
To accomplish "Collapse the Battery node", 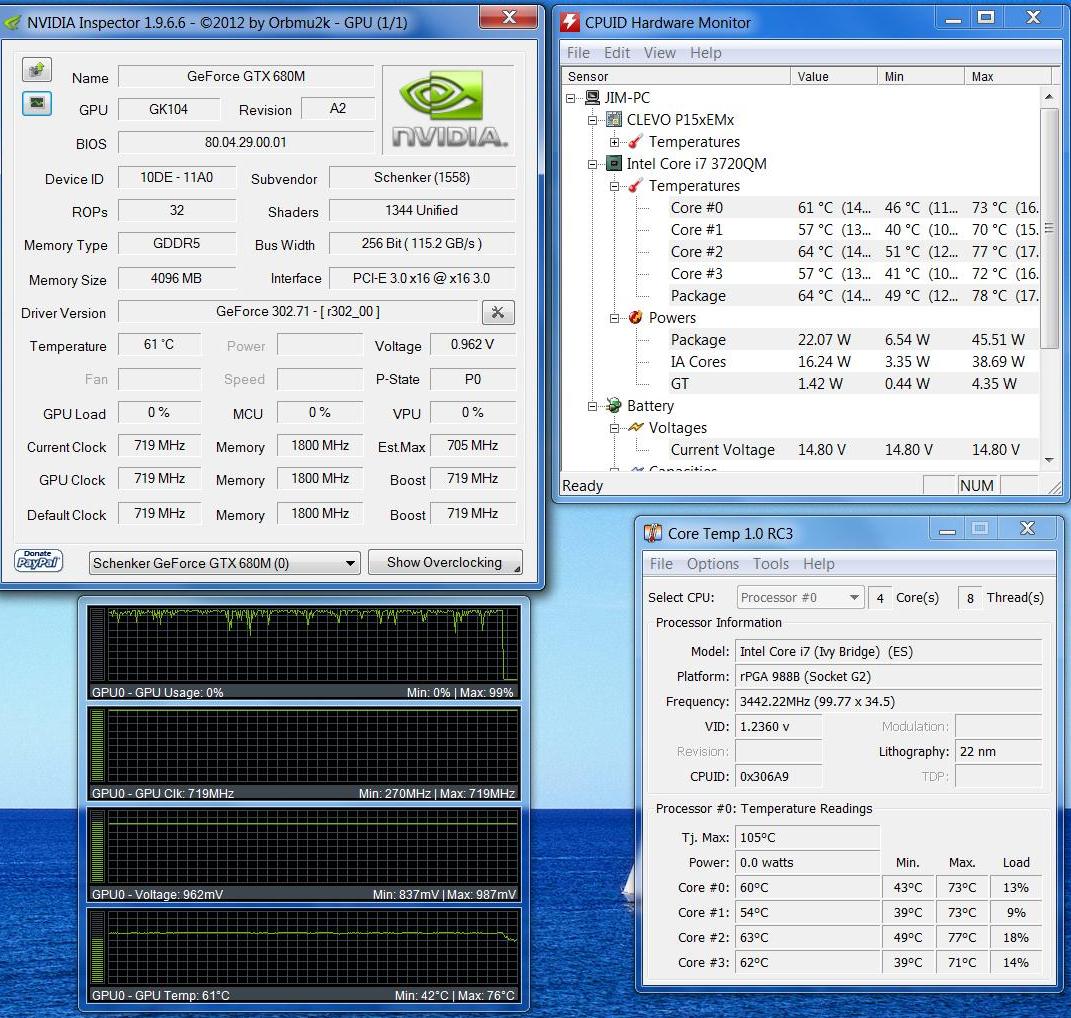I will click(x=593, y=406).
